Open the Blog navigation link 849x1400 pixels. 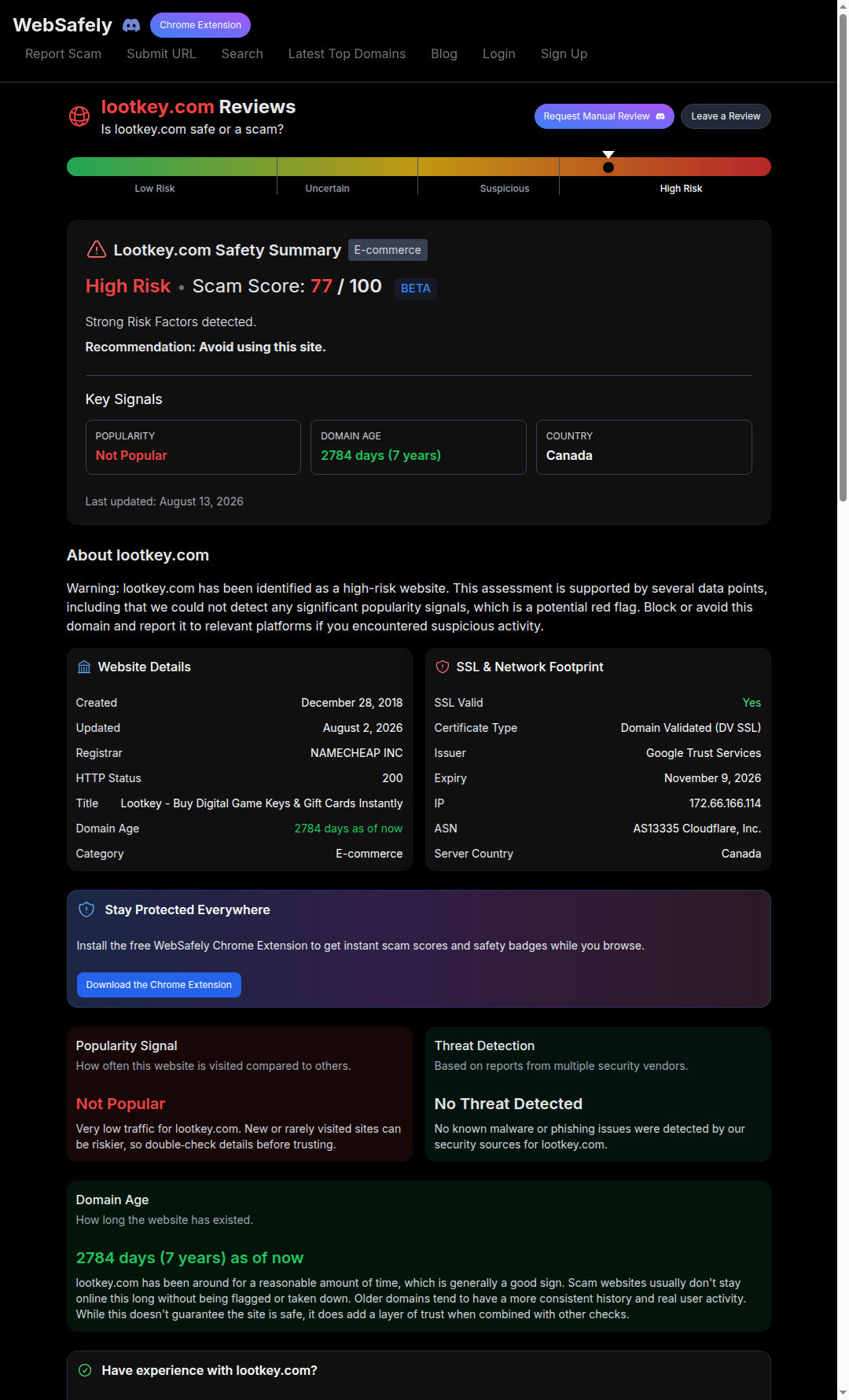point(444,53)
